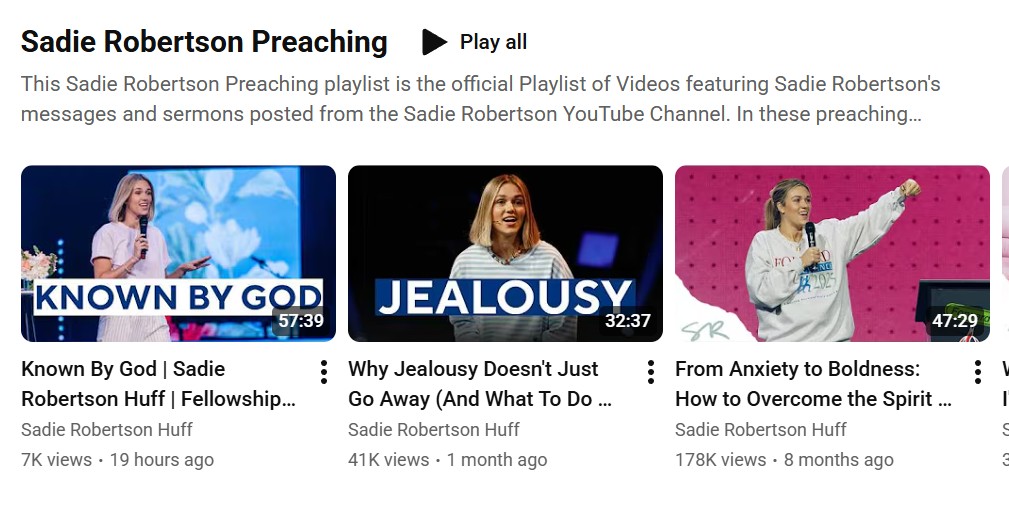
Task: Click the 32:37 duration badge
Action: pyautogui.click(x=628, y=321)
